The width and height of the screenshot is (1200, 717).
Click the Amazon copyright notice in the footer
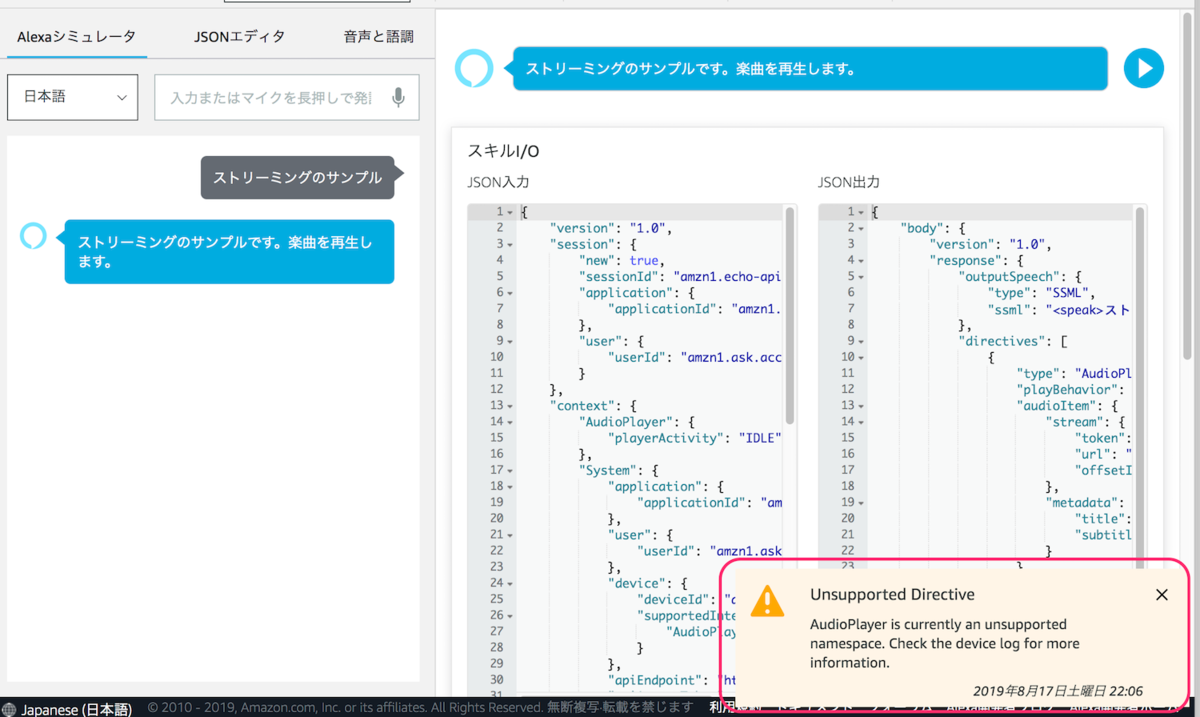(x=421, y=708)
